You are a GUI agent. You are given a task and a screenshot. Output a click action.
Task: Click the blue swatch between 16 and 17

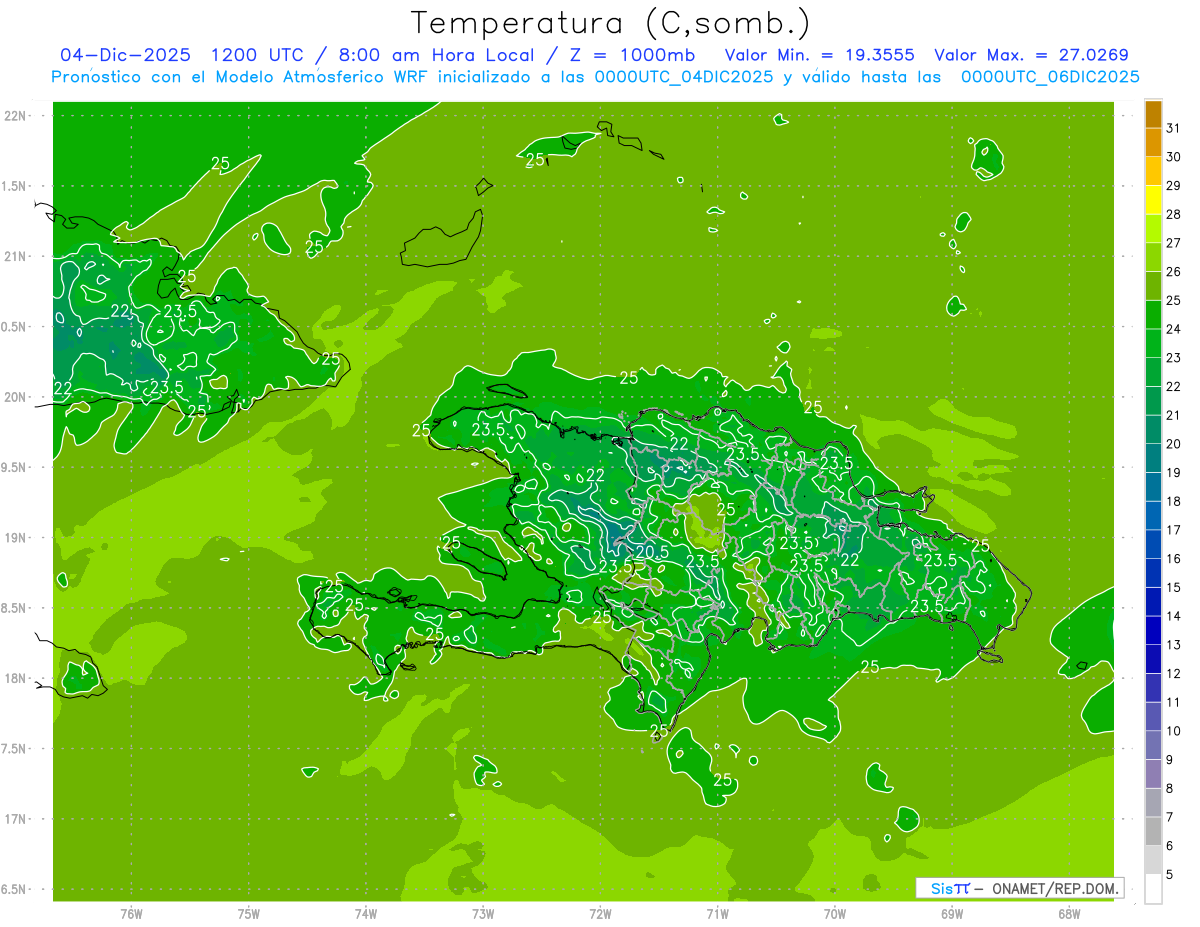1154,545
